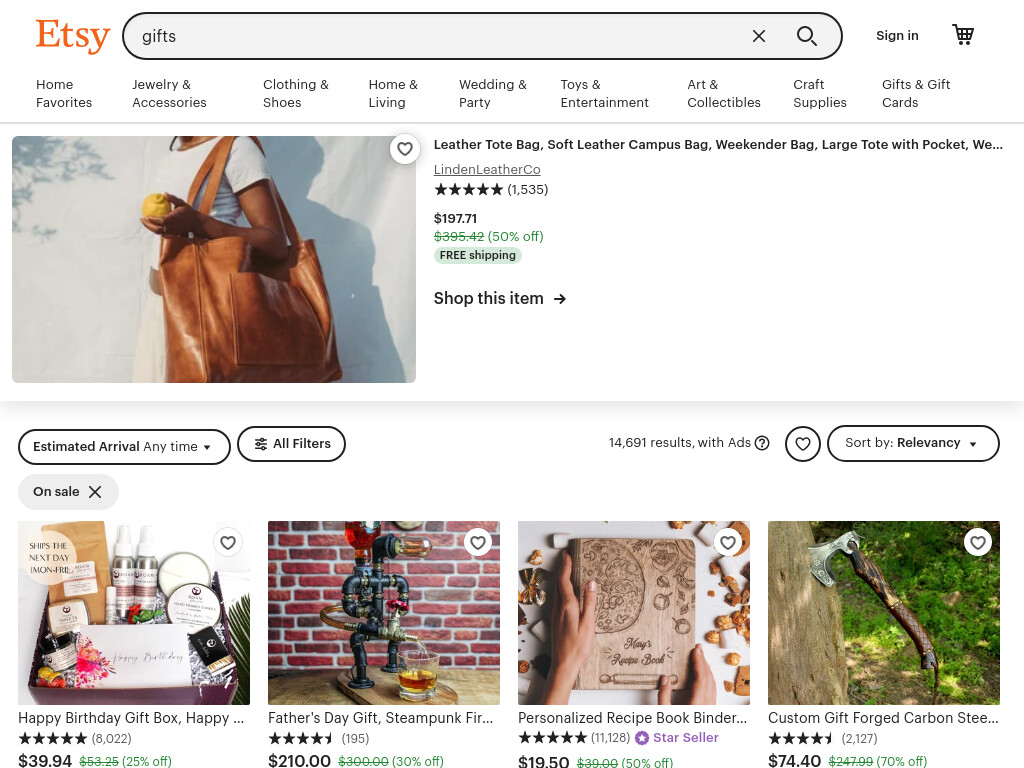
Task: Open the Jewelry & Accessories category
Action: point(169,93)
